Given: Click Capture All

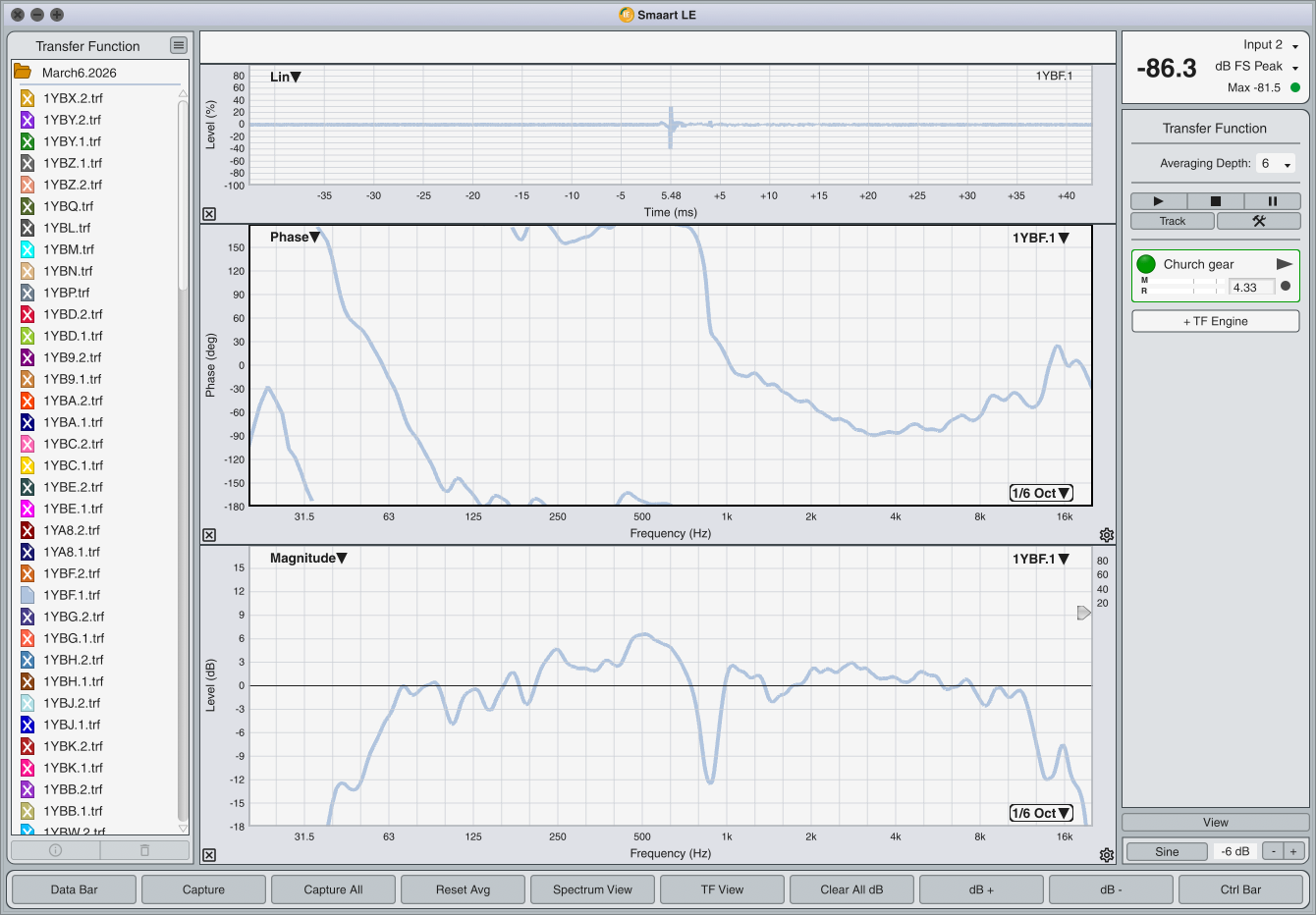Looking at the screenshot, I should (x=333, y=889).
